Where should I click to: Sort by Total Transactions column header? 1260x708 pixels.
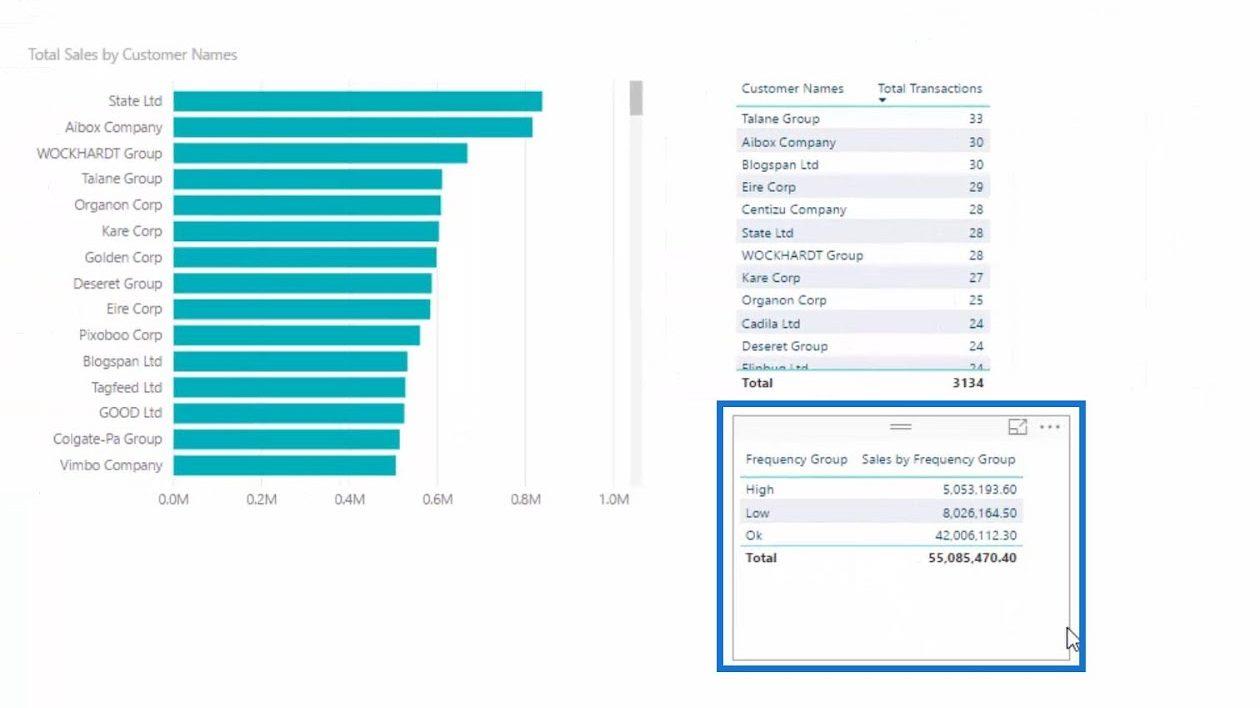(930, 88)
